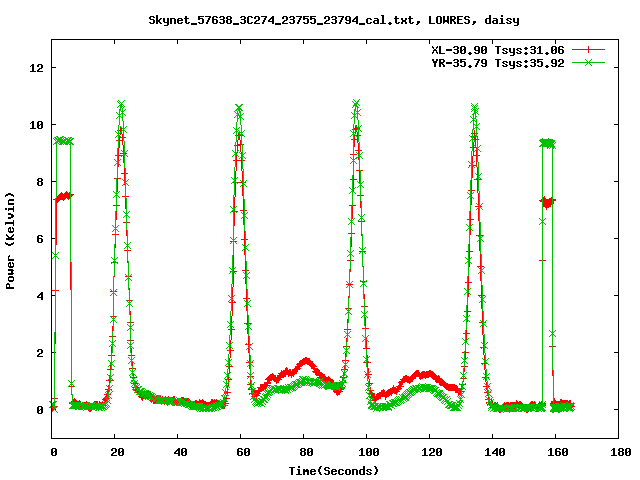640x480 pixels.
Task: Click the x-axis tick label 80
Action: [x=306, y=452]
